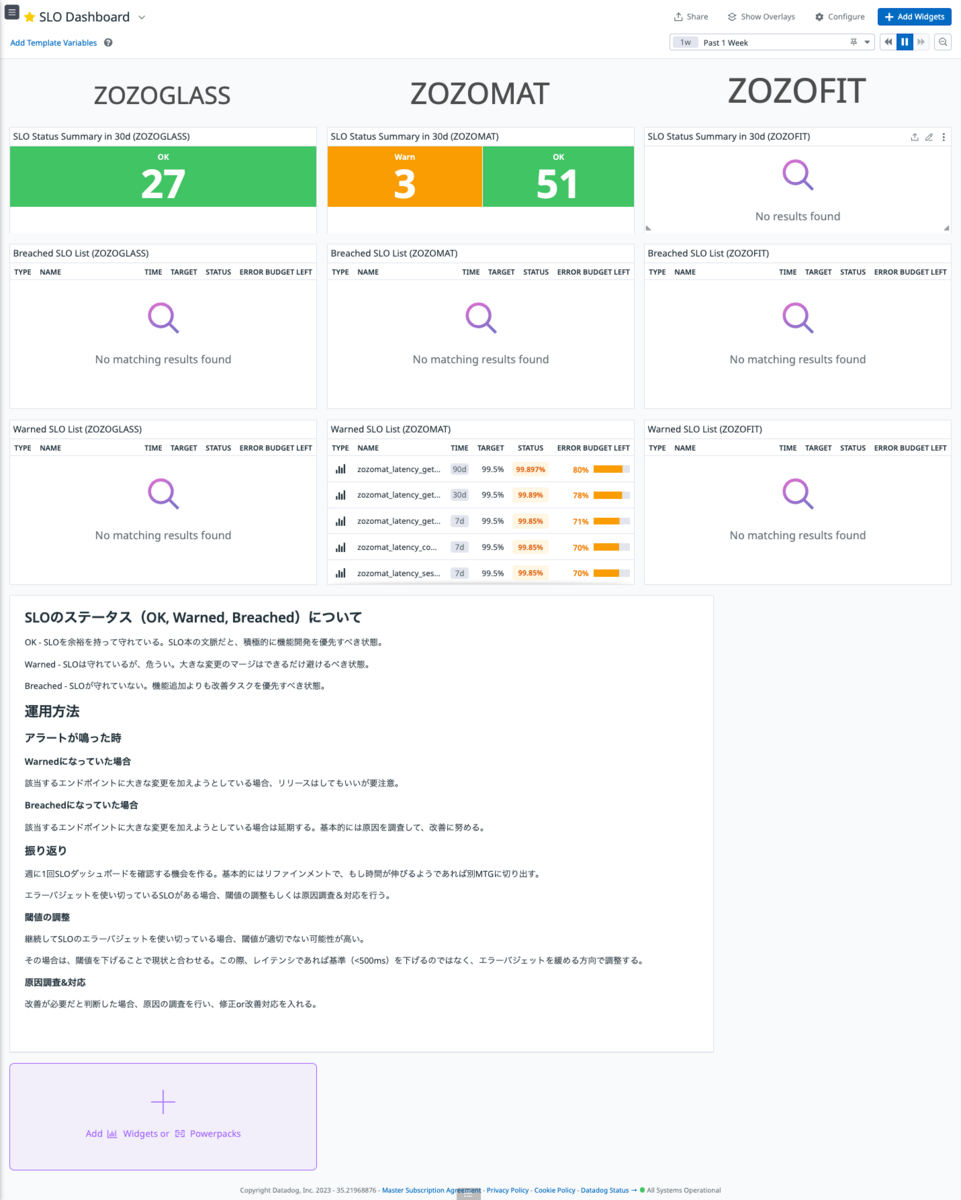
Task: Open help icon beside Add Template Variables
Action: tap(108, 43)
